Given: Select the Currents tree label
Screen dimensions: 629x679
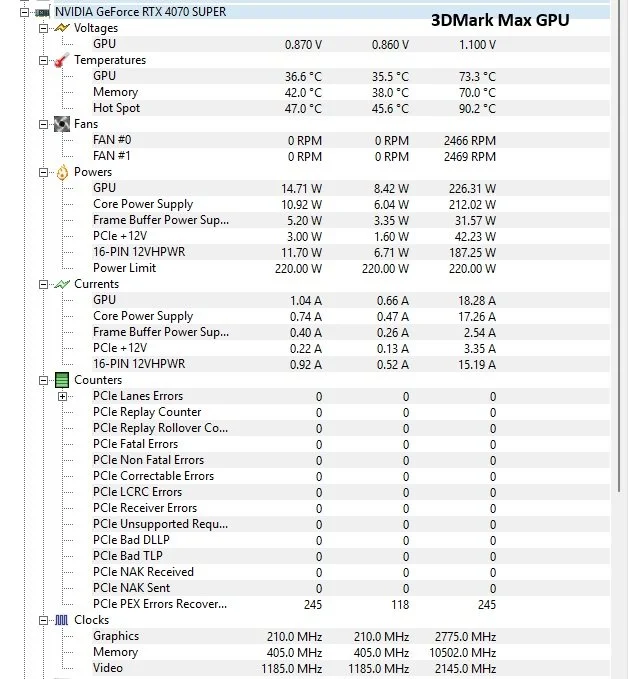Looking at the screenshot, I should (96, 284).
